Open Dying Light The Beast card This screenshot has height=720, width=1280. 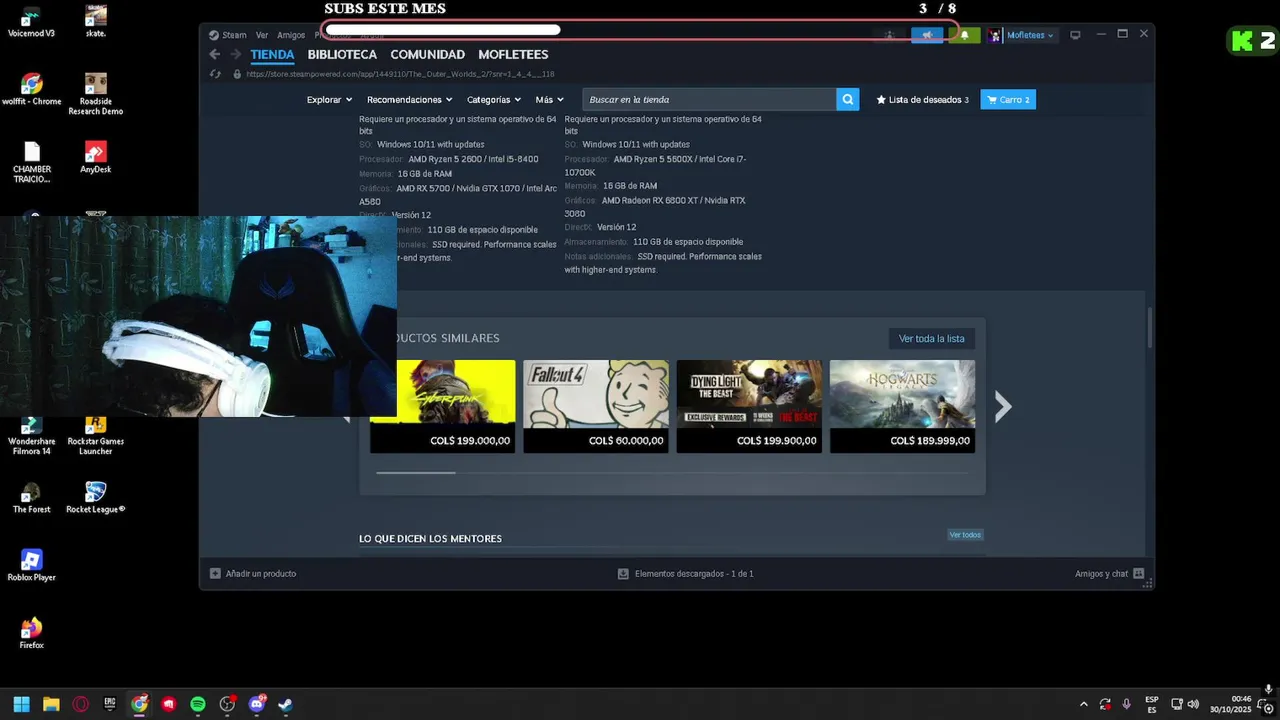(x=749, y=406)
